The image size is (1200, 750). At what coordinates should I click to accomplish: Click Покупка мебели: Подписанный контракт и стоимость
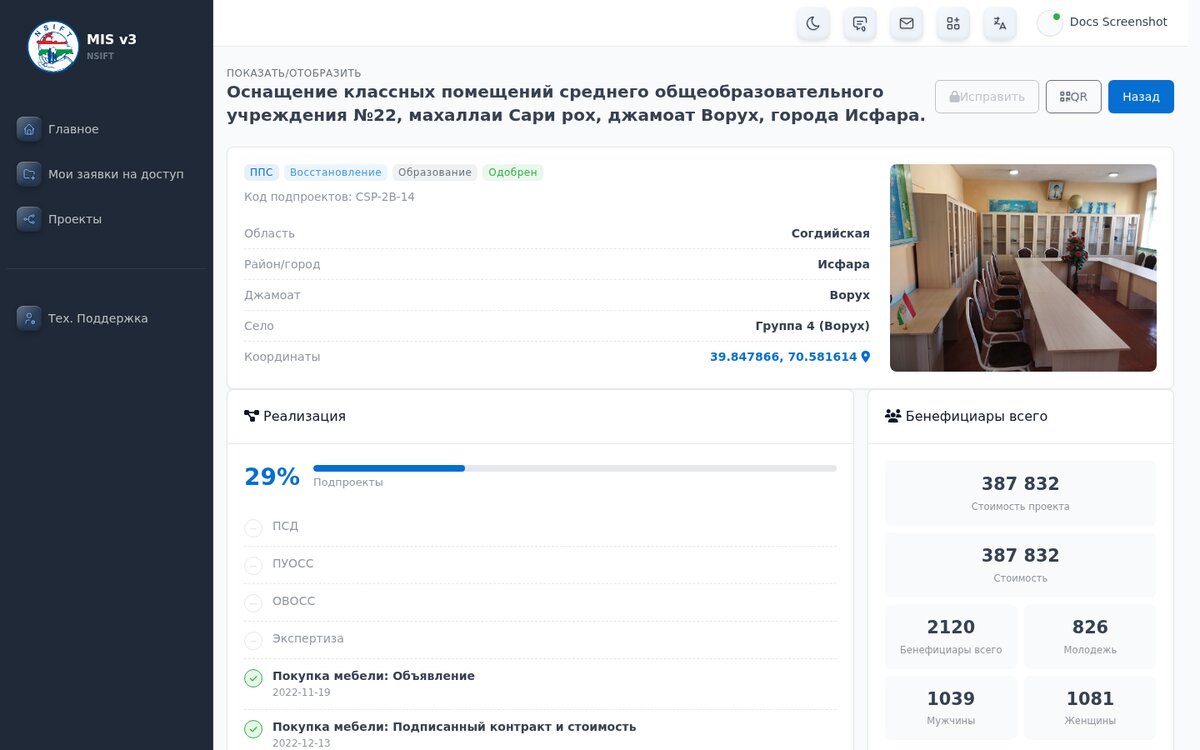(454, 727)
